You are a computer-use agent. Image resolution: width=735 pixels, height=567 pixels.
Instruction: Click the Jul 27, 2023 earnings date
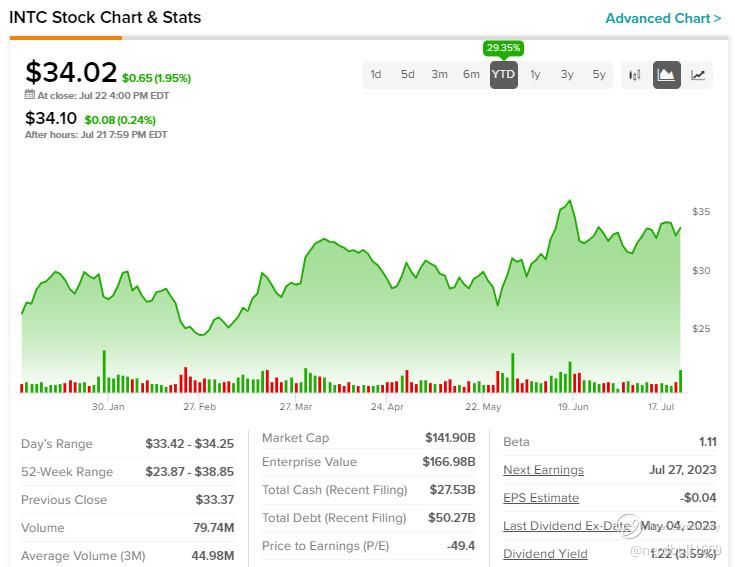682,470
